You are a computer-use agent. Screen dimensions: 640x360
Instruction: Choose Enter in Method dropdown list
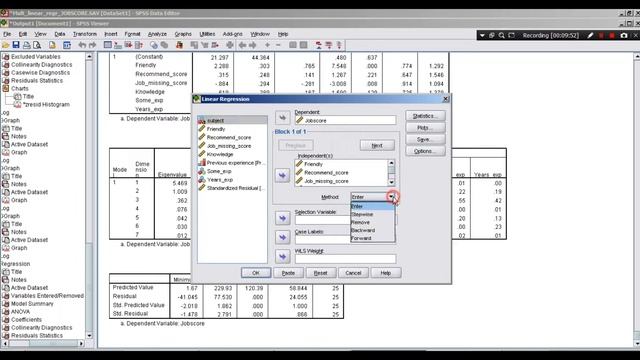point(373,206)
